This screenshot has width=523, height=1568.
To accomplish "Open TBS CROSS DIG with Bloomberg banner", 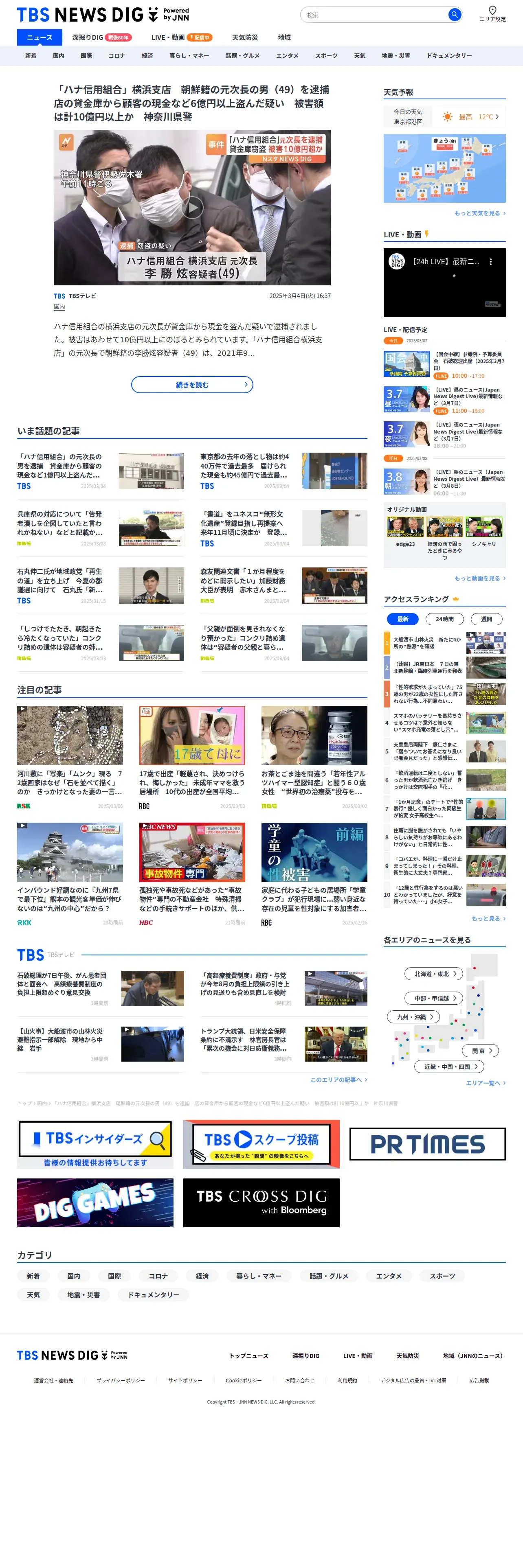I will 261,1203.
